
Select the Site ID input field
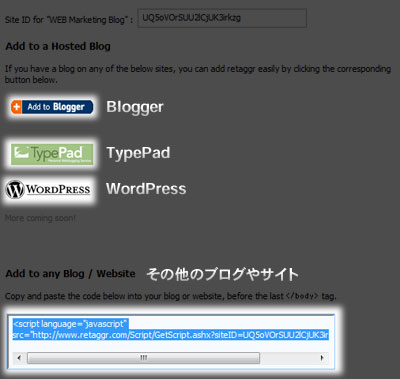point(222,18)
